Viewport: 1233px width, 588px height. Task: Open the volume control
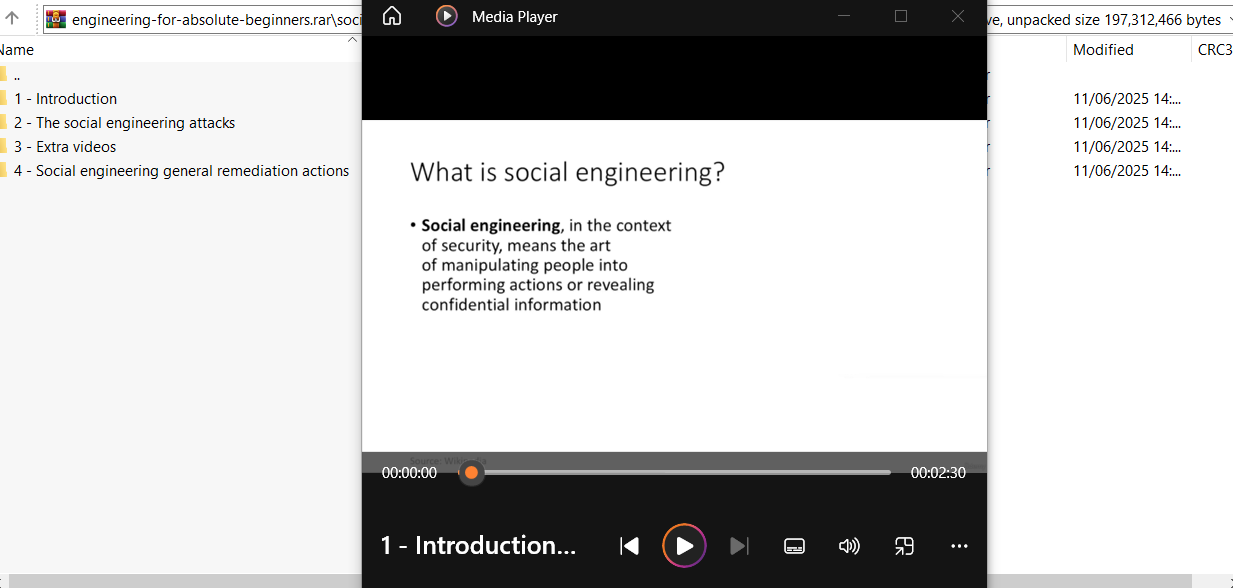849,546
